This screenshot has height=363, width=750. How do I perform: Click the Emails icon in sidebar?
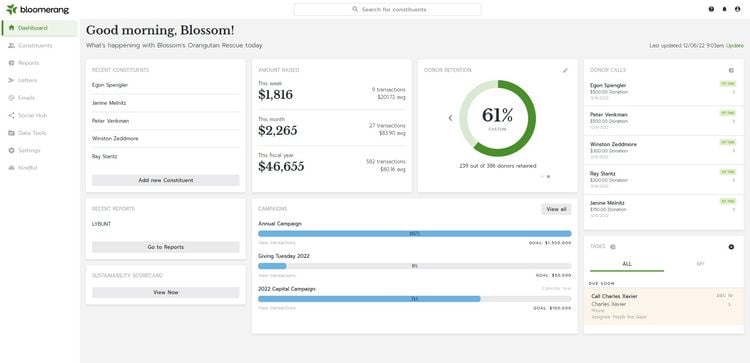[11, 98]
